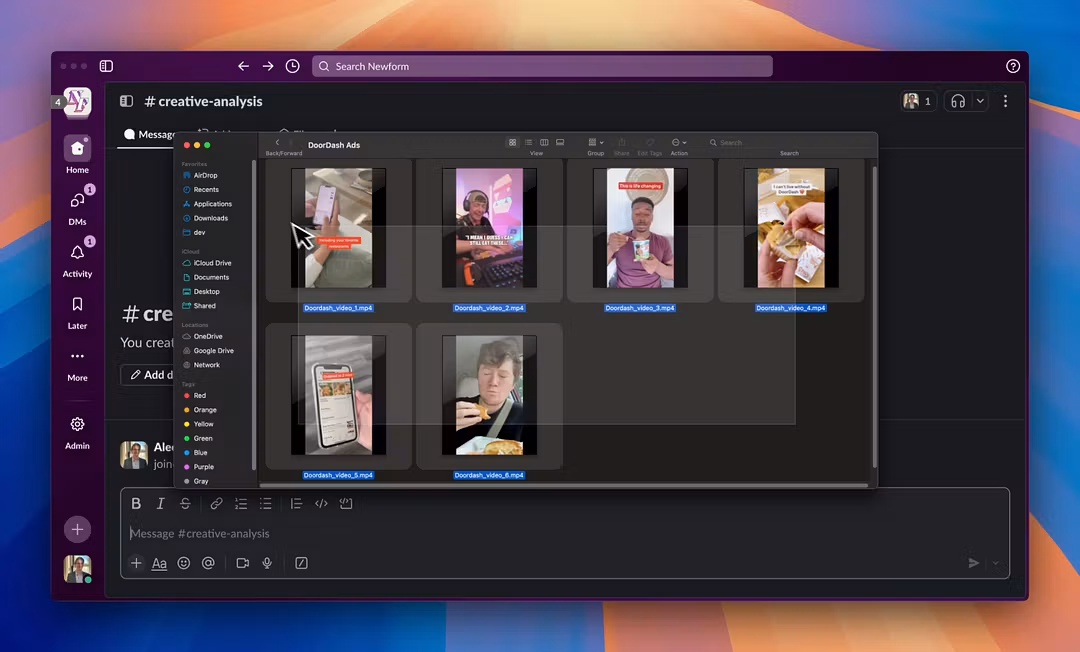Open the Slack history clock icon
The width and height of the screenshot is (1080, 652).
pyautogui.click(x=292, y=66)
